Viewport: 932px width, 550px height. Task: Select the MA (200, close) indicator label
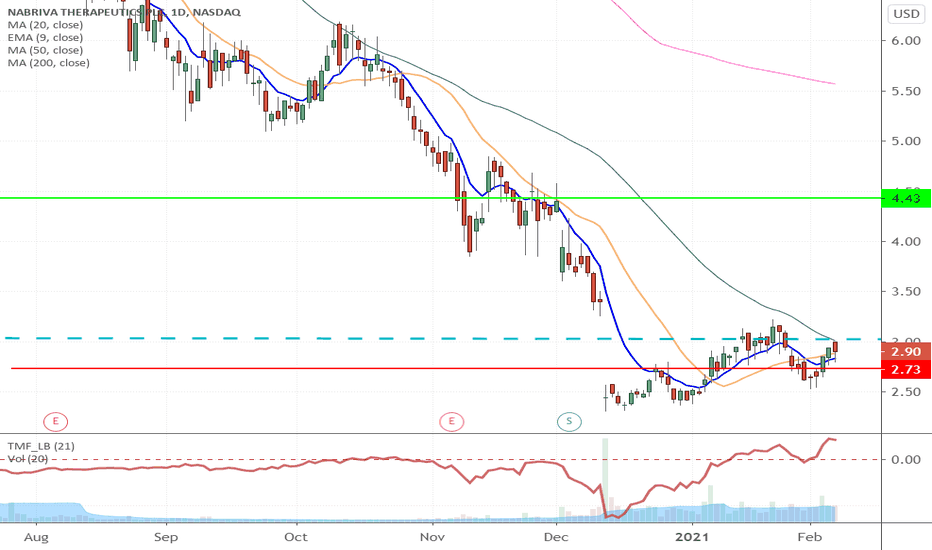pos(49,63)
